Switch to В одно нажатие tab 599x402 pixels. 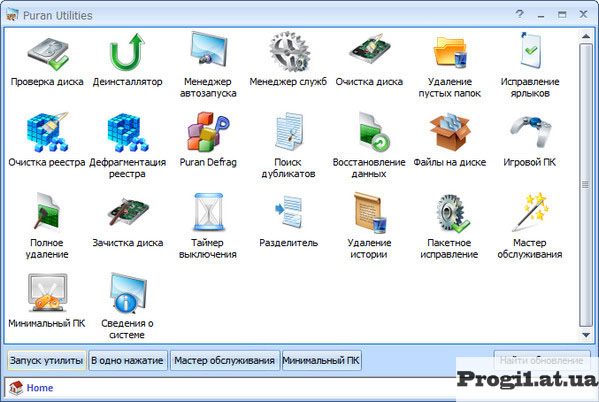tap(127, 360)
